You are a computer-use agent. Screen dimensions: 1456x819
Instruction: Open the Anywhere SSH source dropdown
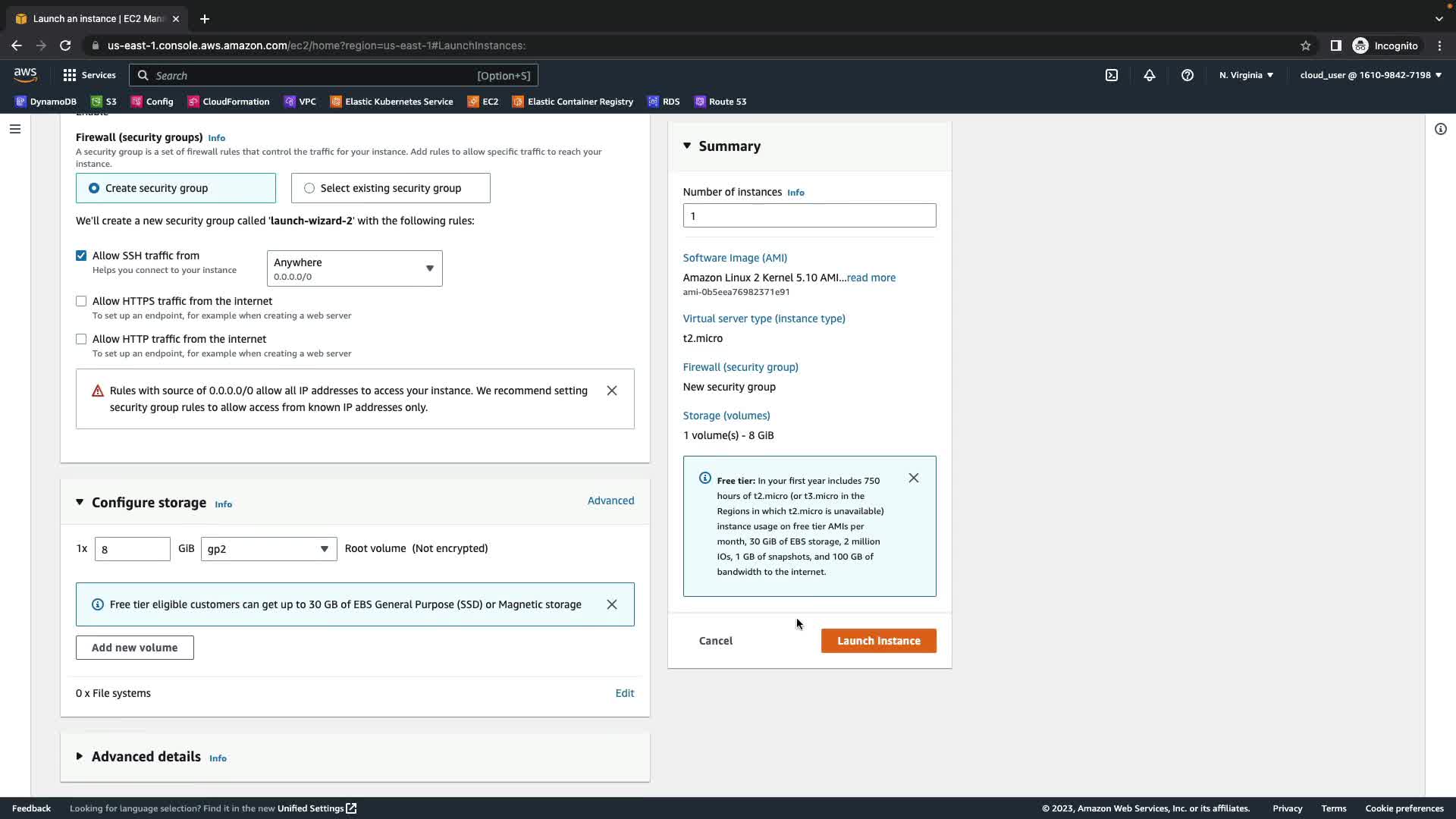click(354, 268)
